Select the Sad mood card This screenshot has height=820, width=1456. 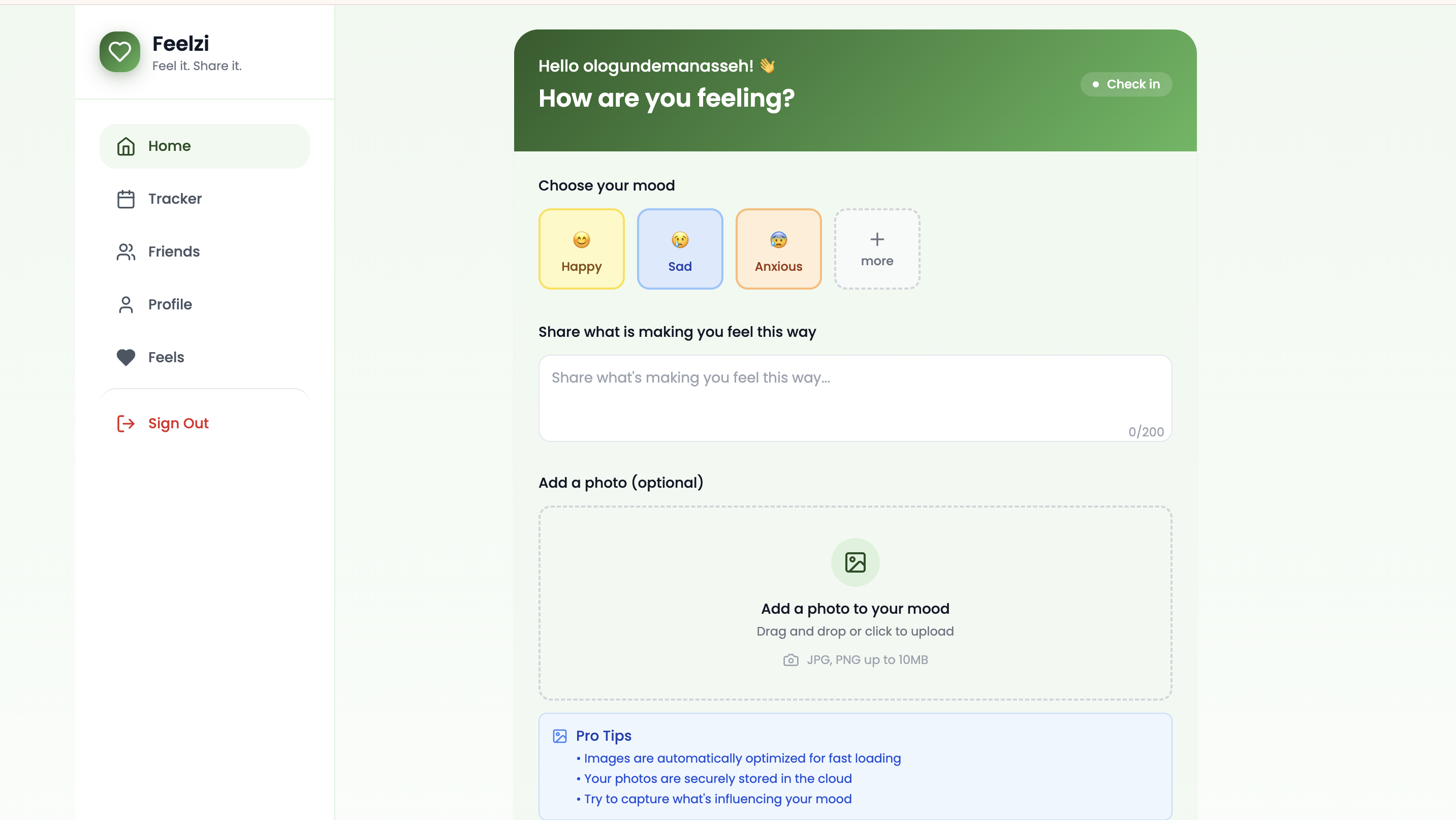click(679, 249)
